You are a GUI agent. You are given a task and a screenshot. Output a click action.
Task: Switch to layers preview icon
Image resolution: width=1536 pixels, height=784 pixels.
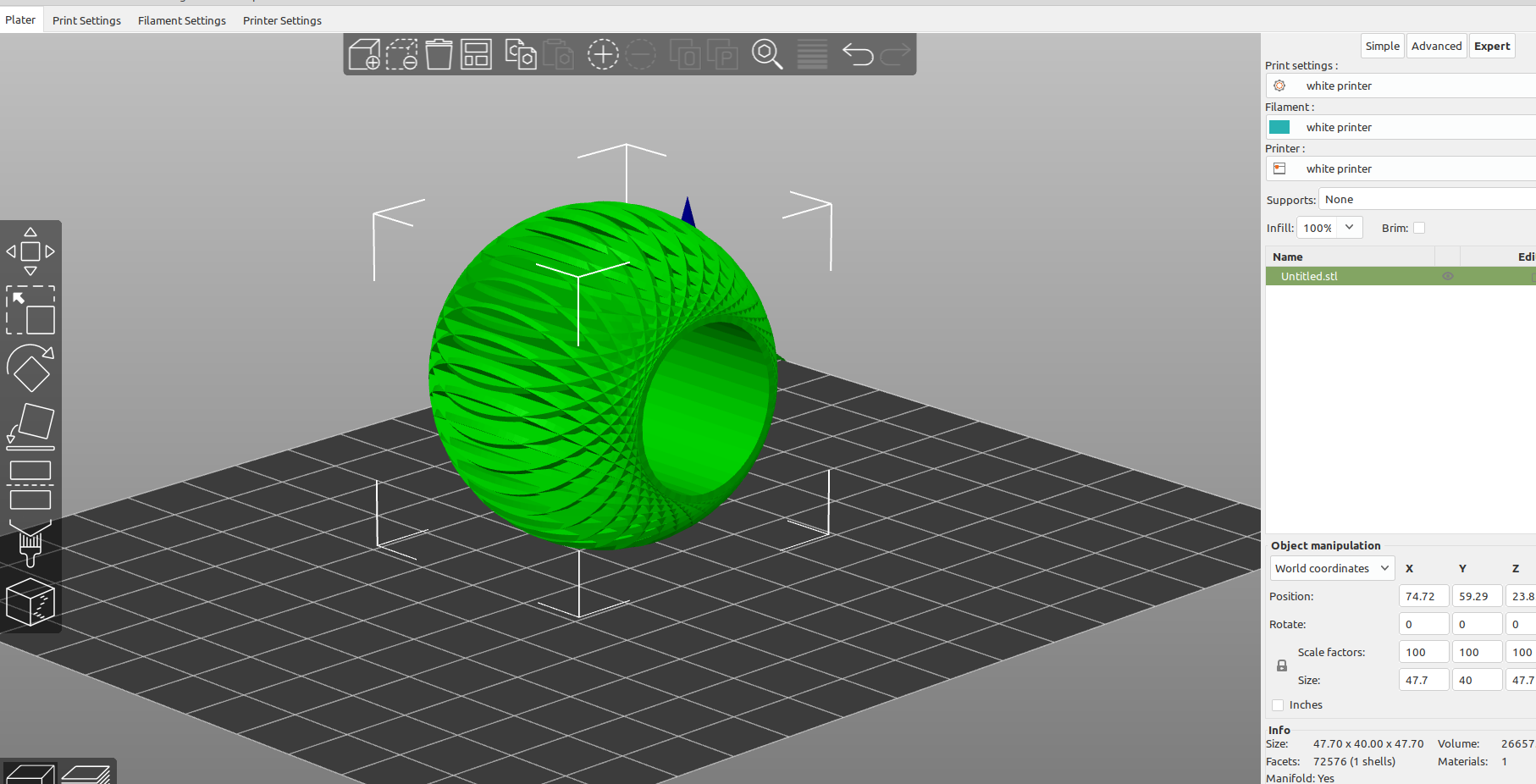click(x=86, y=774)
